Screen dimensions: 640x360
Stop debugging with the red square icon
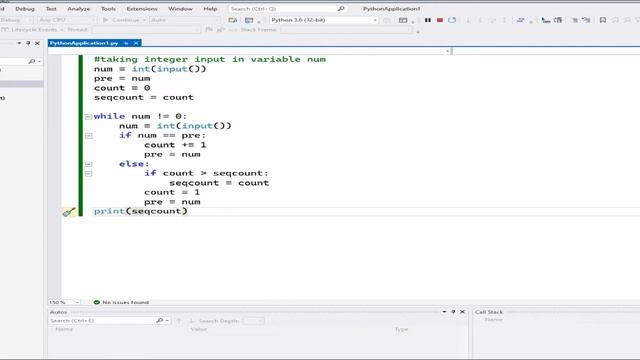440,20
